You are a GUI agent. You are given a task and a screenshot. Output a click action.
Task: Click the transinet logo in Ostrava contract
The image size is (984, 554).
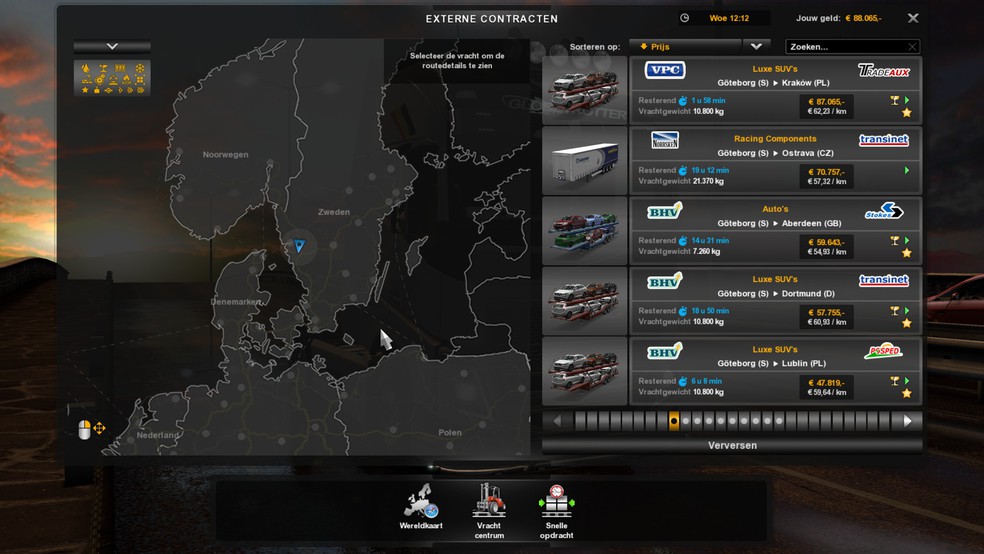pyautogui.click(x=884, y=140)
